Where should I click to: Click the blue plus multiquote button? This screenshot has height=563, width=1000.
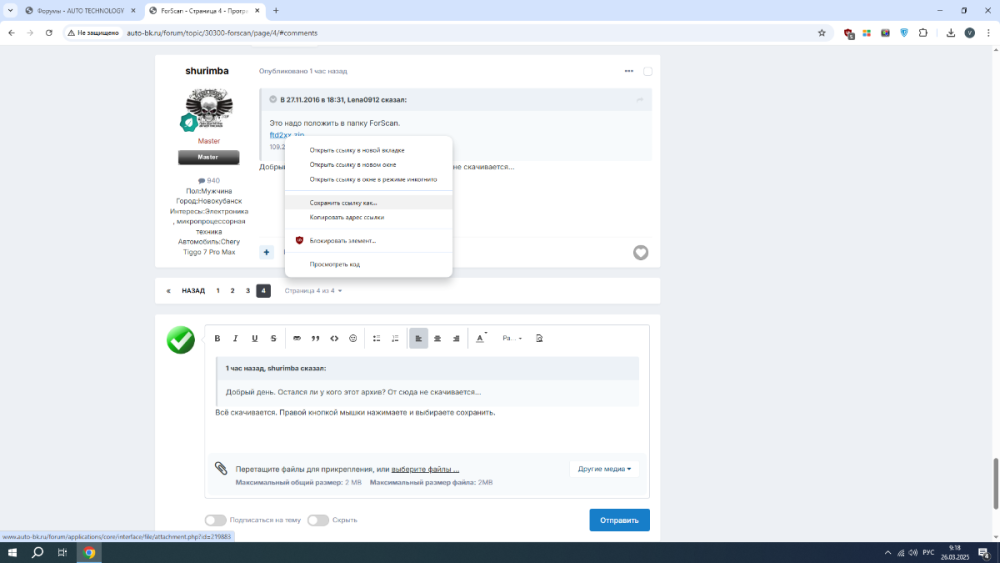click(x=267, y=252)
